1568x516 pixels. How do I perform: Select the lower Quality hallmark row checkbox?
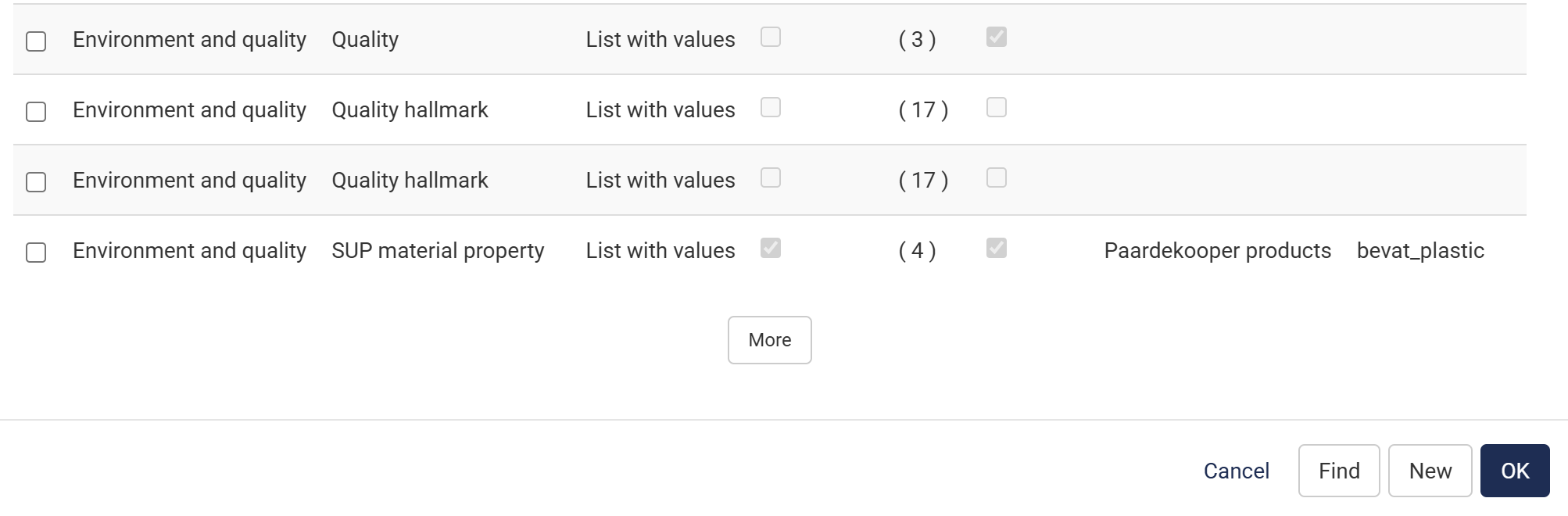(36, 182)
